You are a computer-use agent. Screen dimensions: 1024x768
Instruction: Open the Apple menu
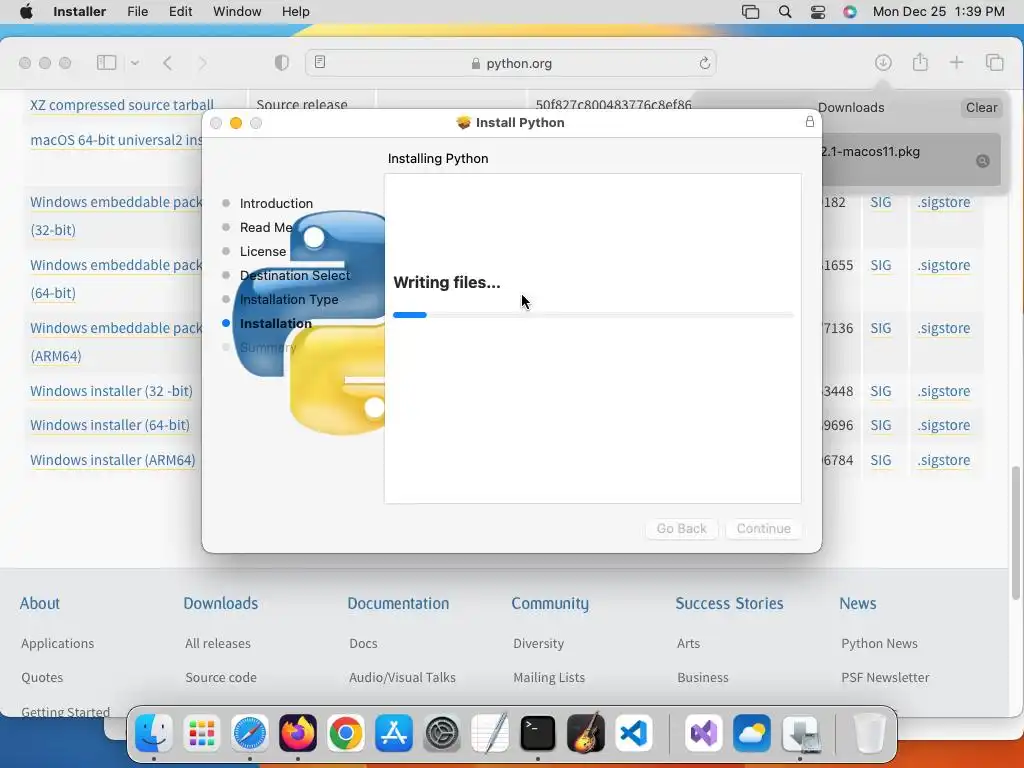pyautogui.click(x=26, y=12)
